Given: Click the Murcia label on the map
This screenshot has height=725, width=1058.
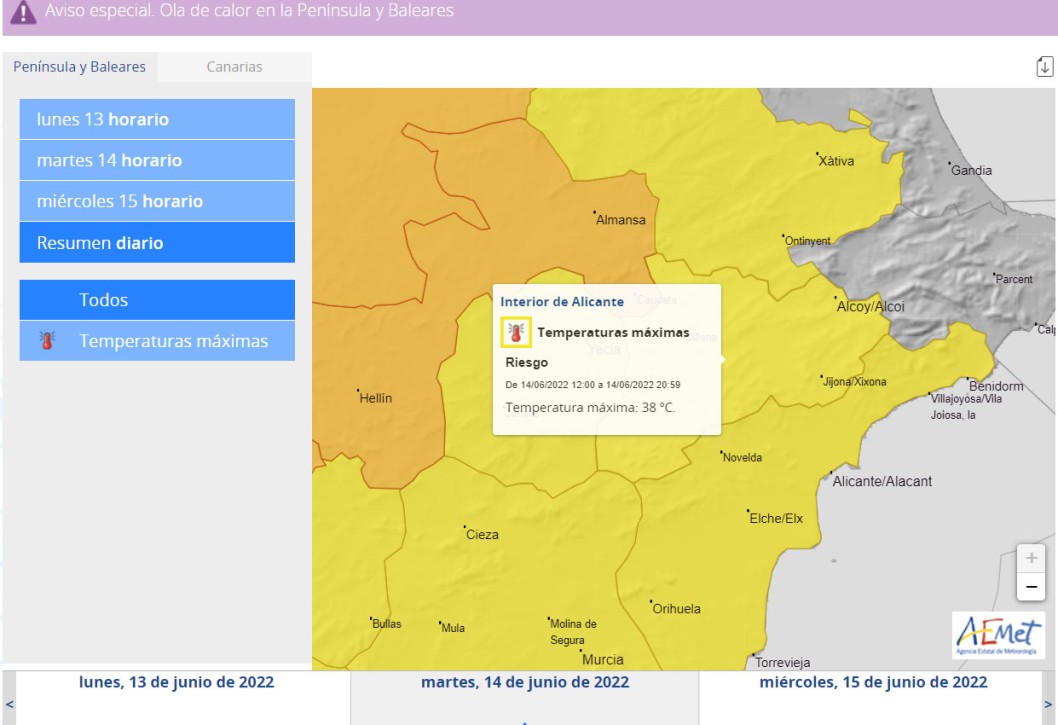Looking at the screenshot, I should [602, 660].
